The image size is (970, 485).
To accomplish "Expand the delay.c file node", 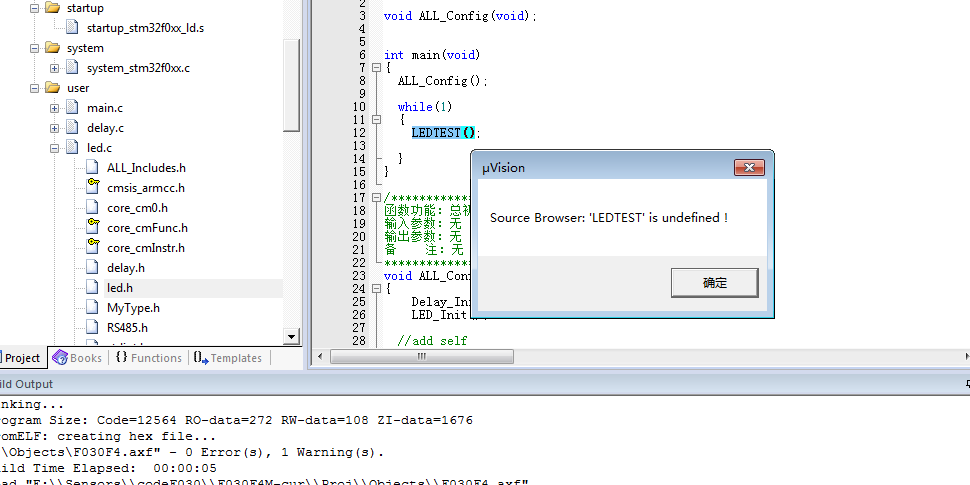I will pos(54,128).
